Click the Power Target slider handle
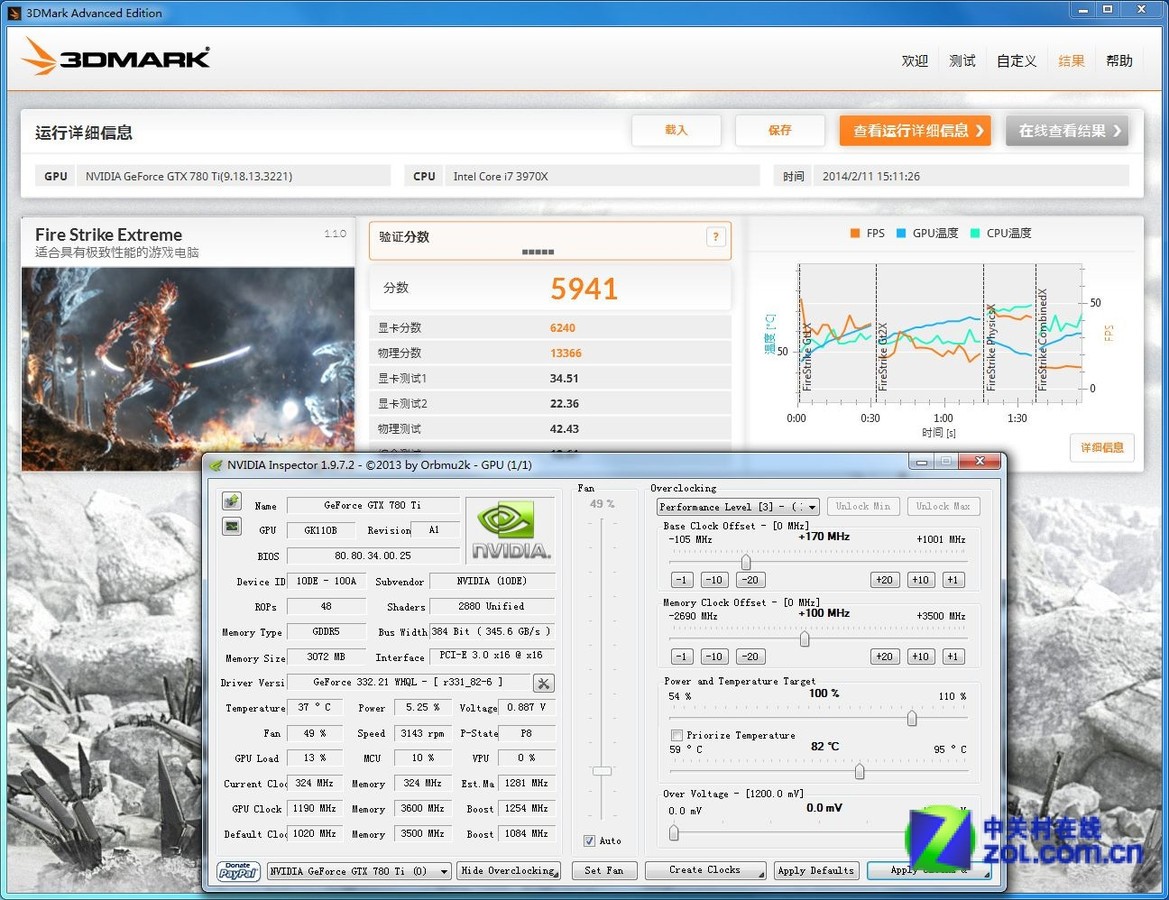The height and width of the screenshot is (900, 1169). 911,717
